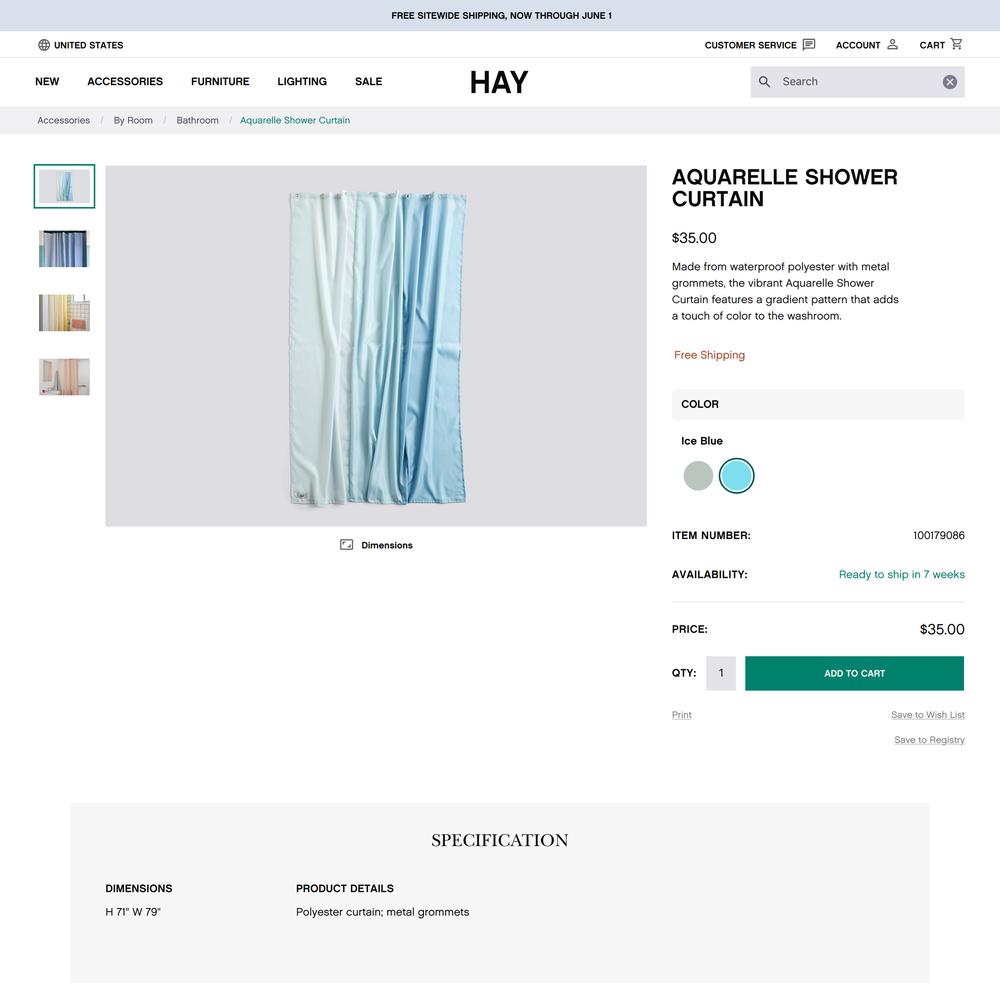Open the customer service chat icon
The height and width of the screenshot is (1000, 1000).
tap(809, 44)
